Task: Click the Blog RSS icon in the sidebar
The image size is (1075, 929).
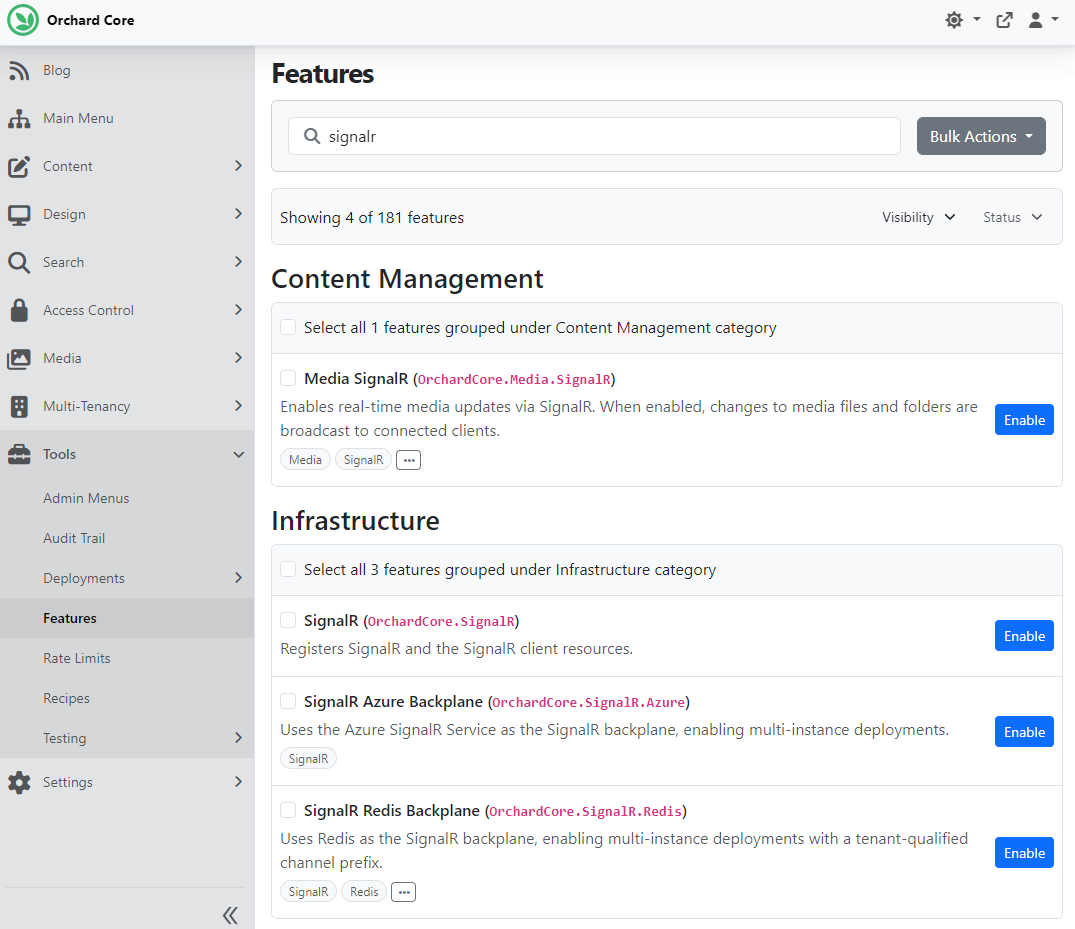Action: tap(19, 70)
